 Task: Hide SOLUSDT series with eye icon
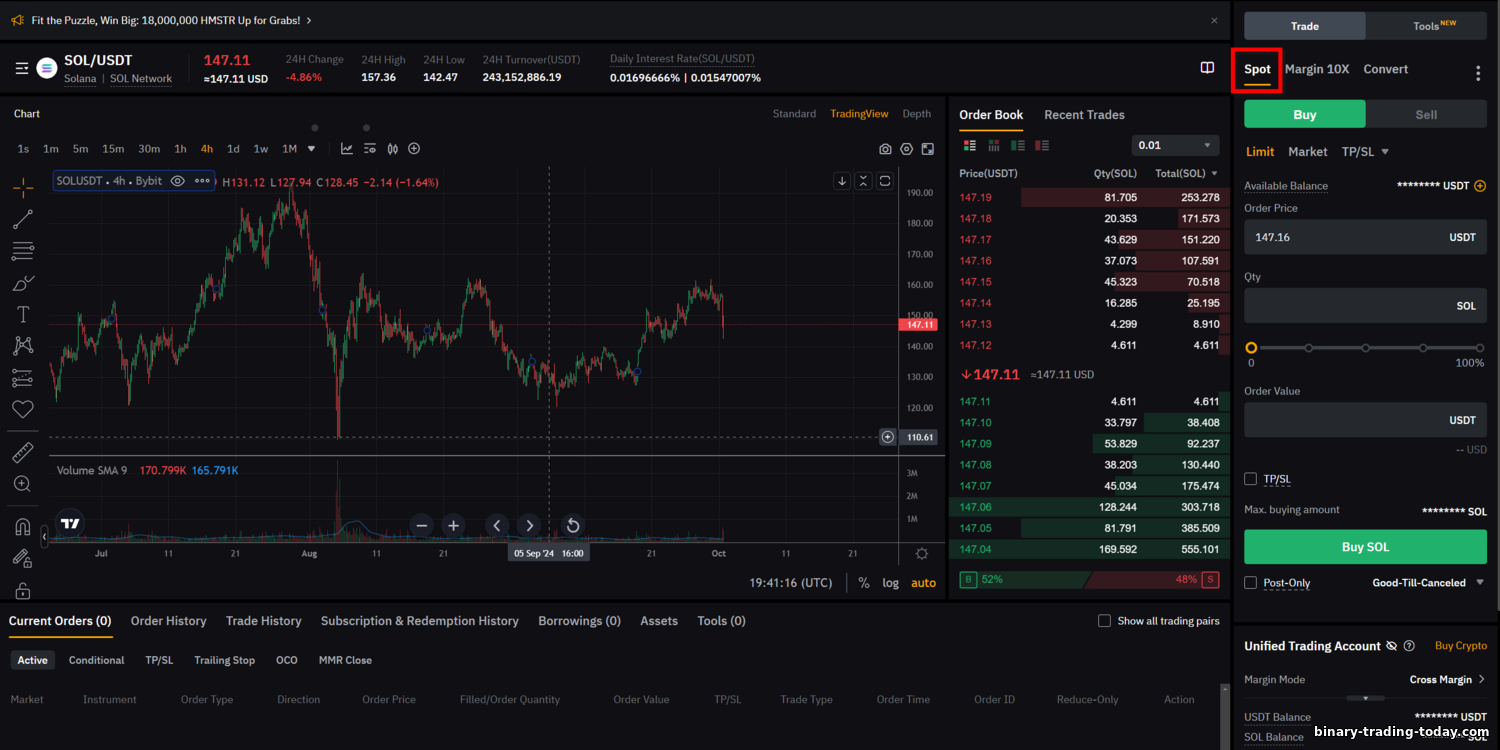point(178,181)
